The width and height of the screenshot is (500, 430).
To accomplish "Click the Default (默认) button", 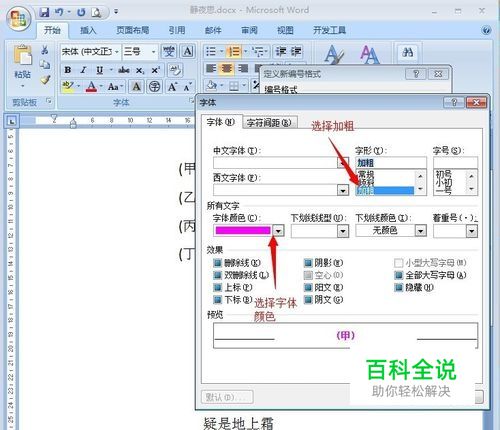I will 227,397.
